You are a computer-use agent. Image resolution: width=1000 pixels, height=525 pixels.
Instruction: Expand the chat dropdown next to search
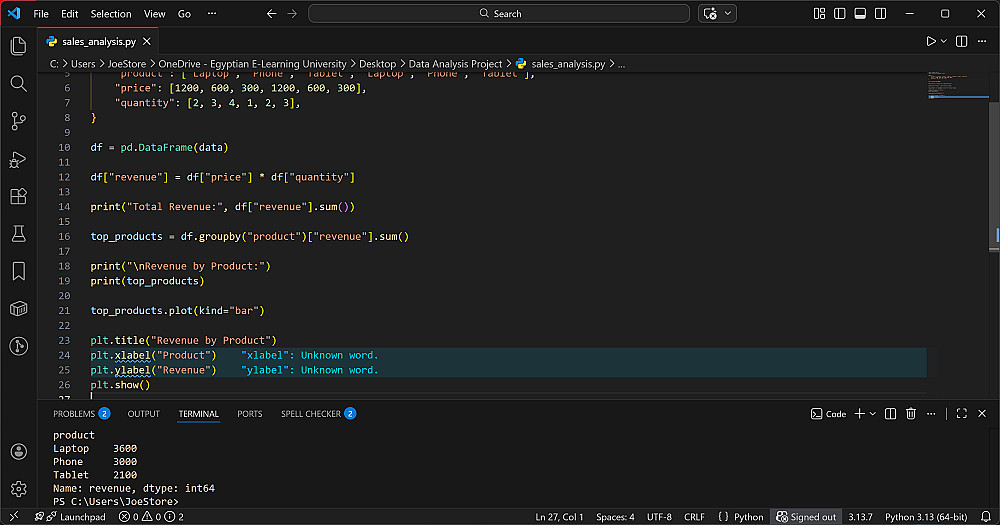(728, 14)
